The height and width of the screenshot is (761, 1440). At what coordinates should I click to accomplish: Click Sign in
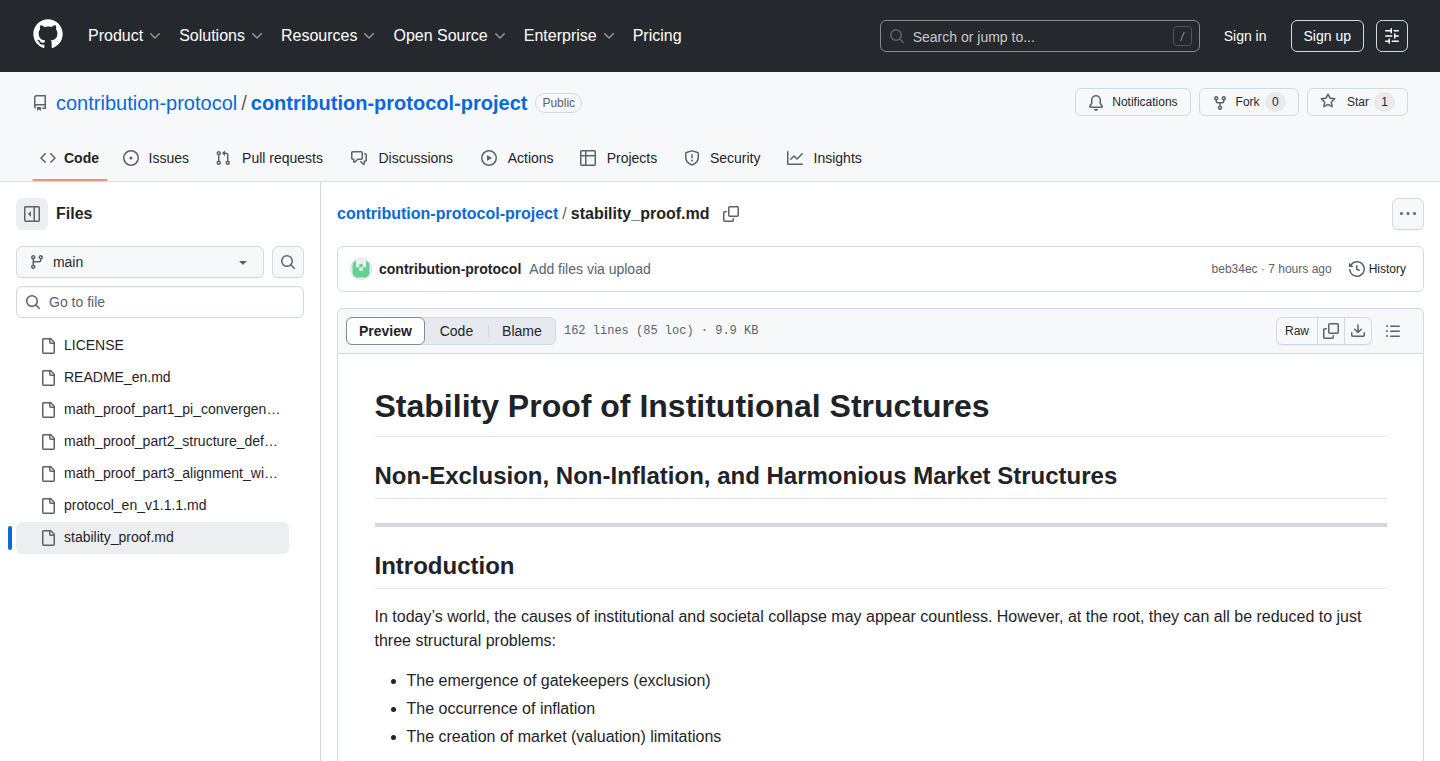pos(1245,36)
